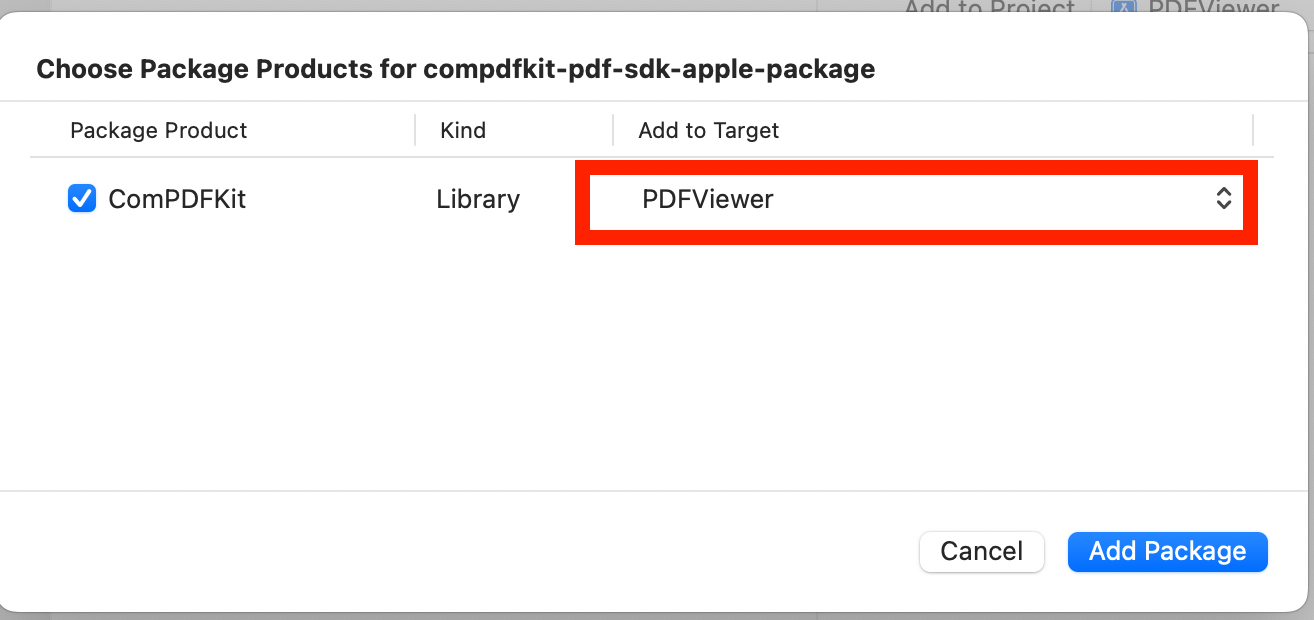Click the divider after Package Product header
This screenshot has width=1314, height=620.
tap(415, 130)
